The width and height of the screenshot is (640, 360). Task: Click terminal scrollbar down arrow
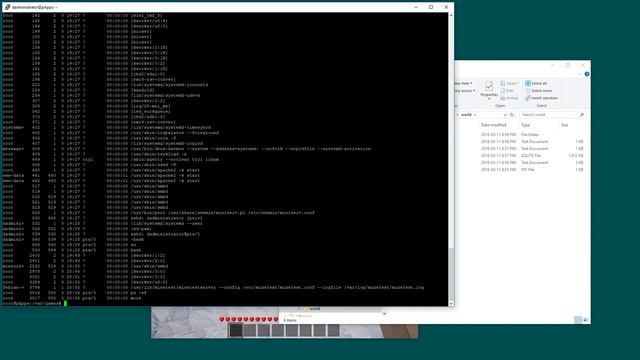(x=451, y=304)
